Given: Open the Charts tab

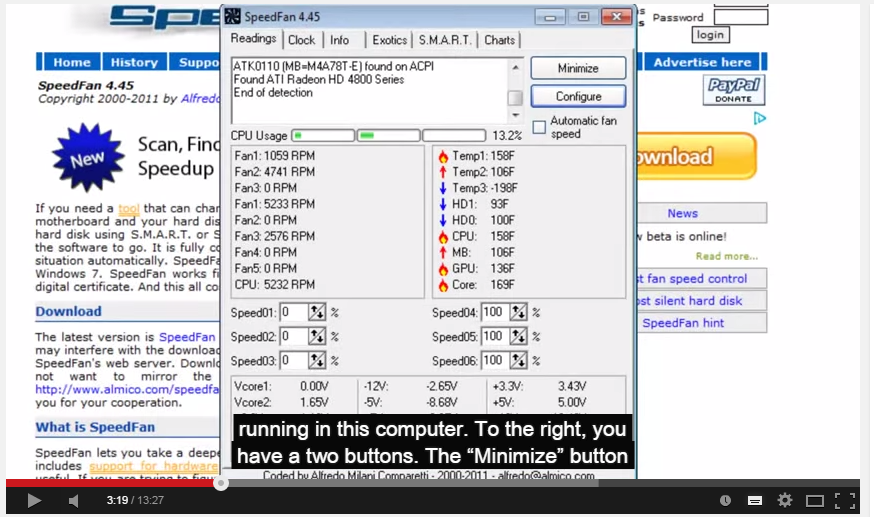Looking at the screenshot, I should tap(499, 40).
